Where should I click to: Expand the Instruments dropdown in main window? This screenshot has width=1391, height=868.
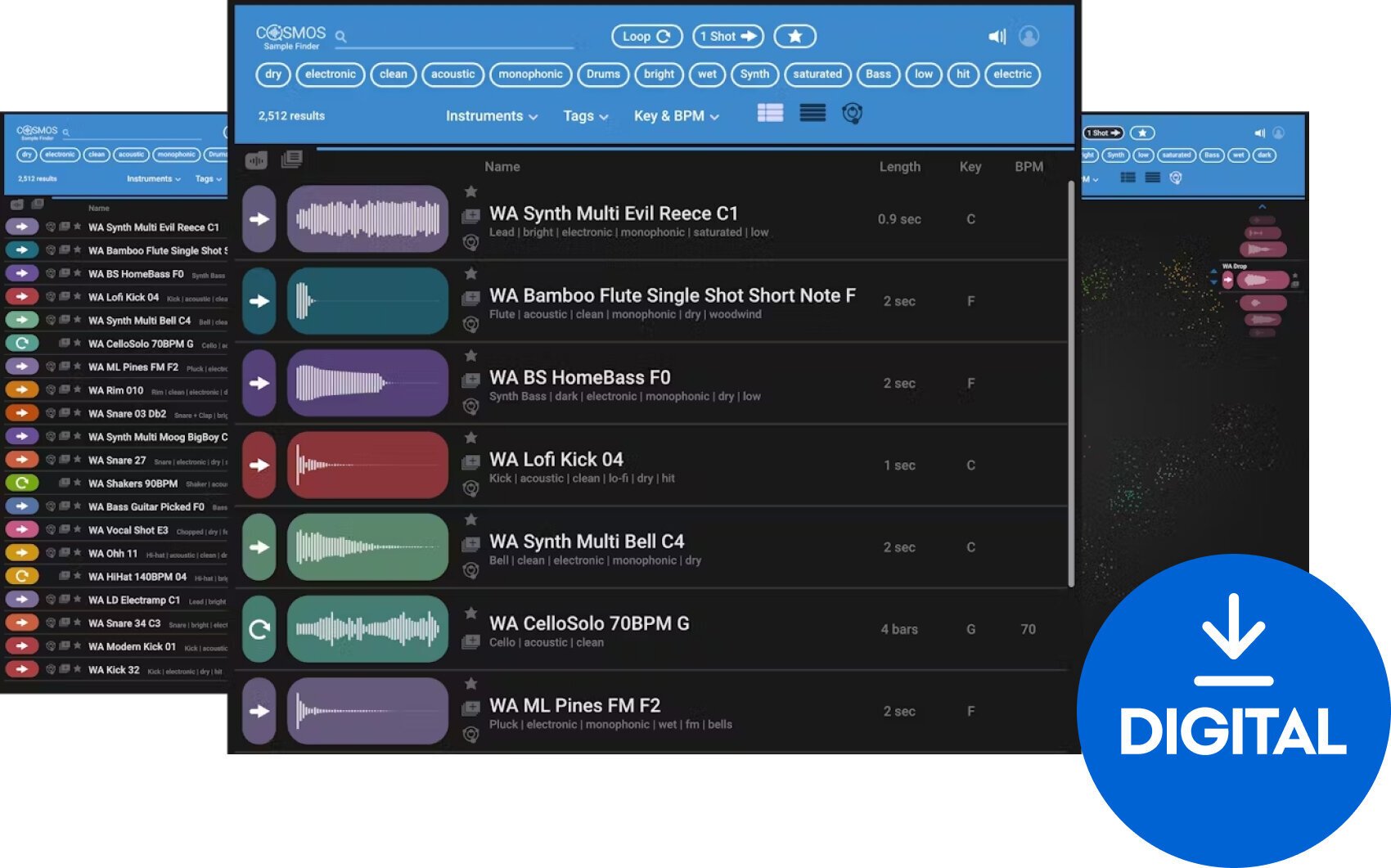click(x=491, y=116)
